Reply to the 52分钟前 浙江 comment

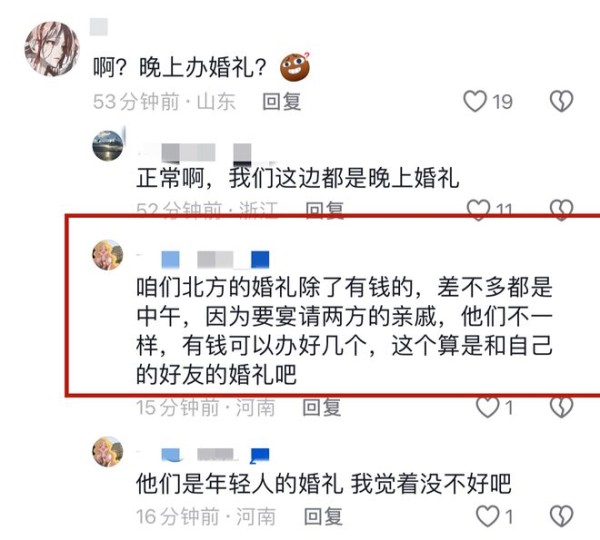click(324, 210)
